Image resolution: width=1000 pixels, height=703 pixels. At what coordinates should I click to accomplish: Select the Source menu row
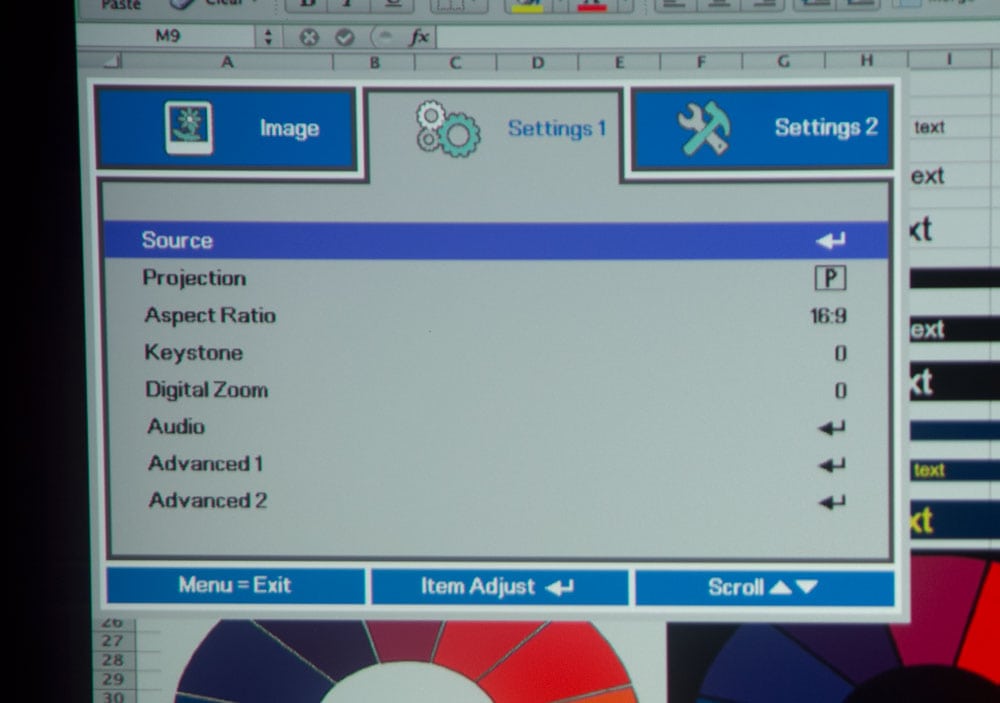pyautogui.click(x=496, y=240)
